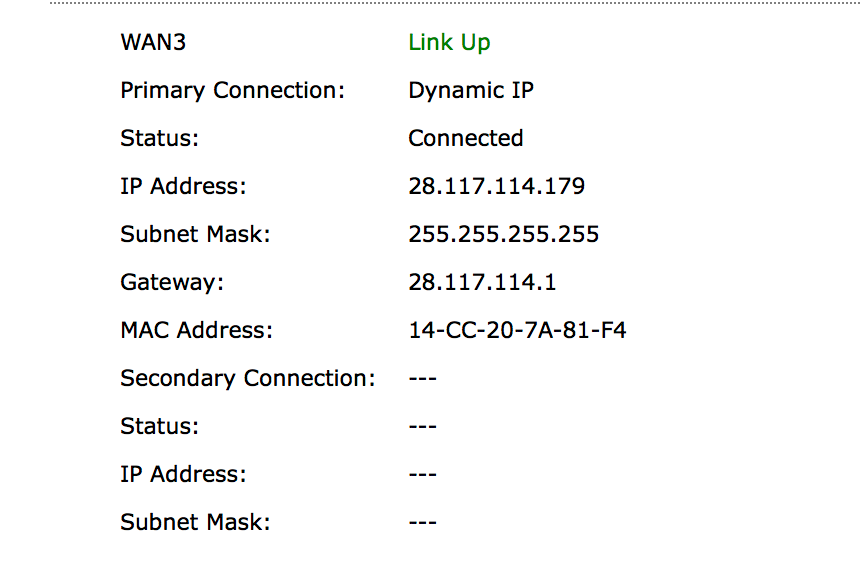Click the MAC address 14-CC-20-7A-81-F4
The height and width of the screenshot is (562, 860).
pos(517,330)
